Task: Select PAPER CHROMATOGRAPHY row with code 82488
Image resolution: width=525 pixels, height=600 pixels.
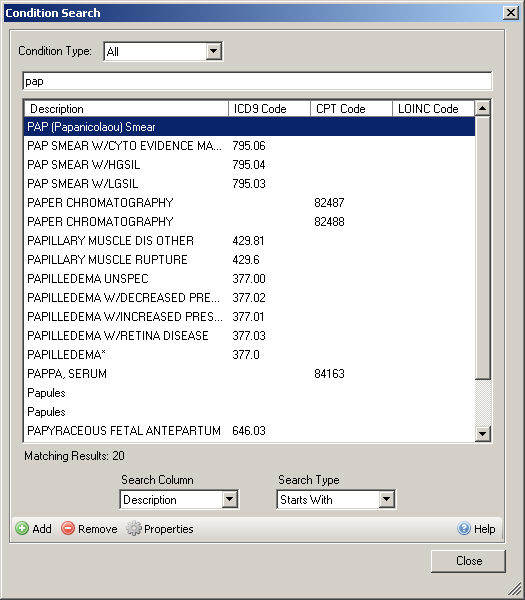Action: tap(249, 222)
